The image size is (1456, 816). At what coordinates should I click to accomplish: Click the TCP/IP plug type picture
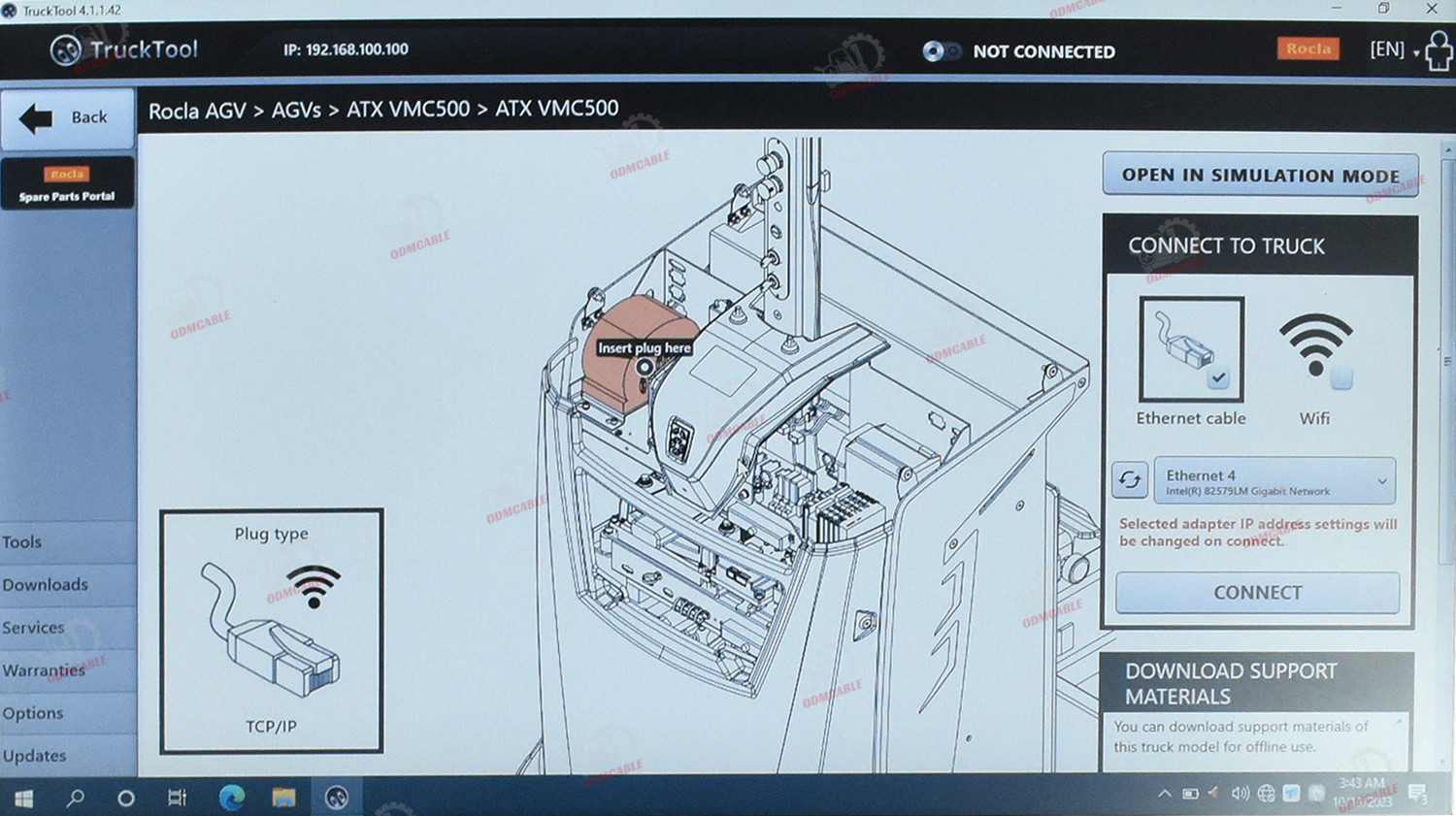tap(272, 631)
